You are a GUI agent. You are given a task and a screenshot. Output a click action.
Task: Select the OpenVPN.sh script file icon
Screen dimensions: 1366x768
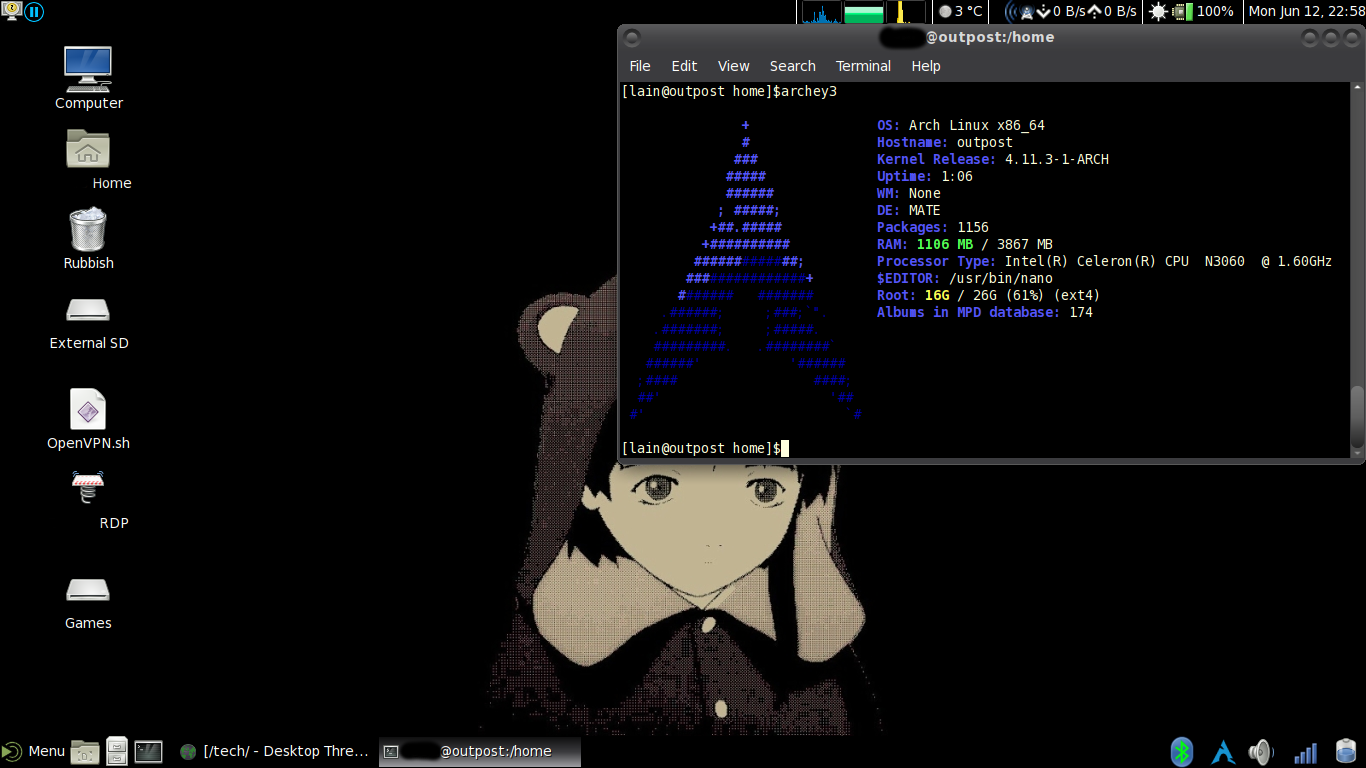point(88,410)
